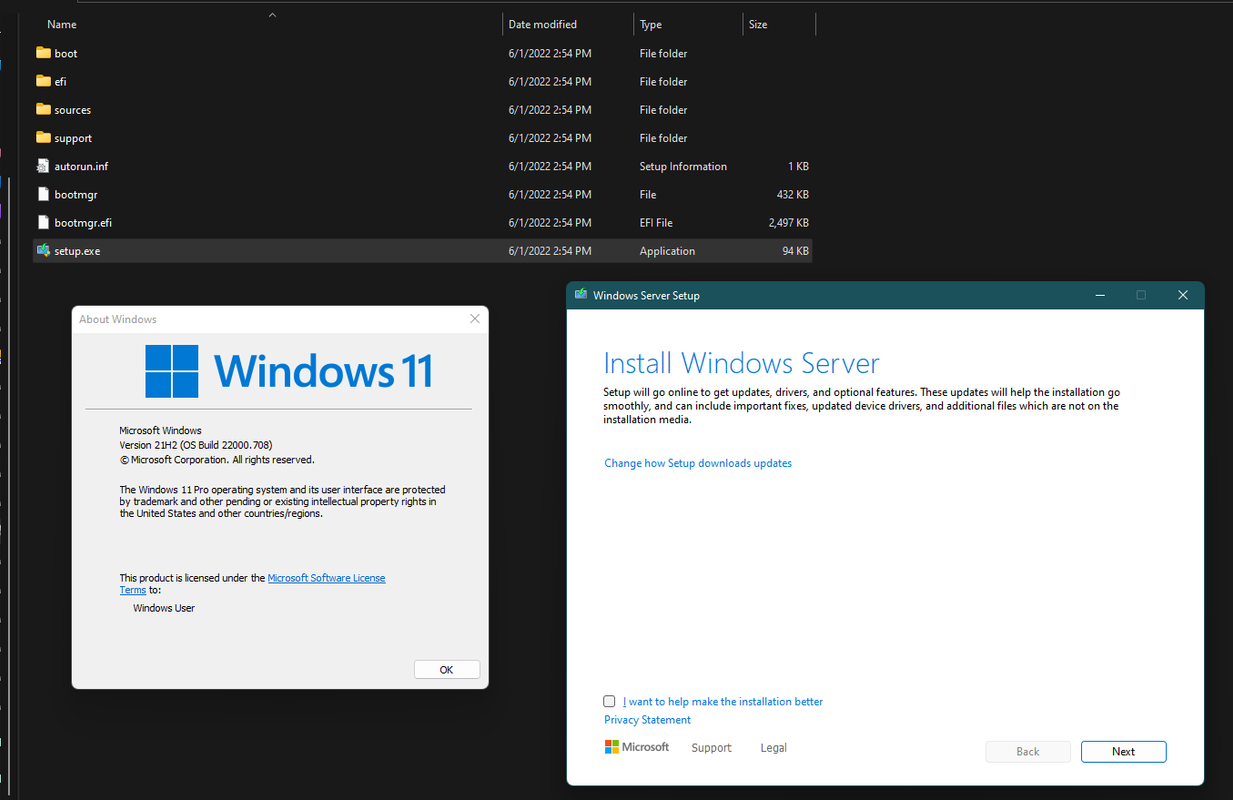Select the sources folder icon
The width and height of the screenshot is (1233, 800).
[x=43, y=109]
